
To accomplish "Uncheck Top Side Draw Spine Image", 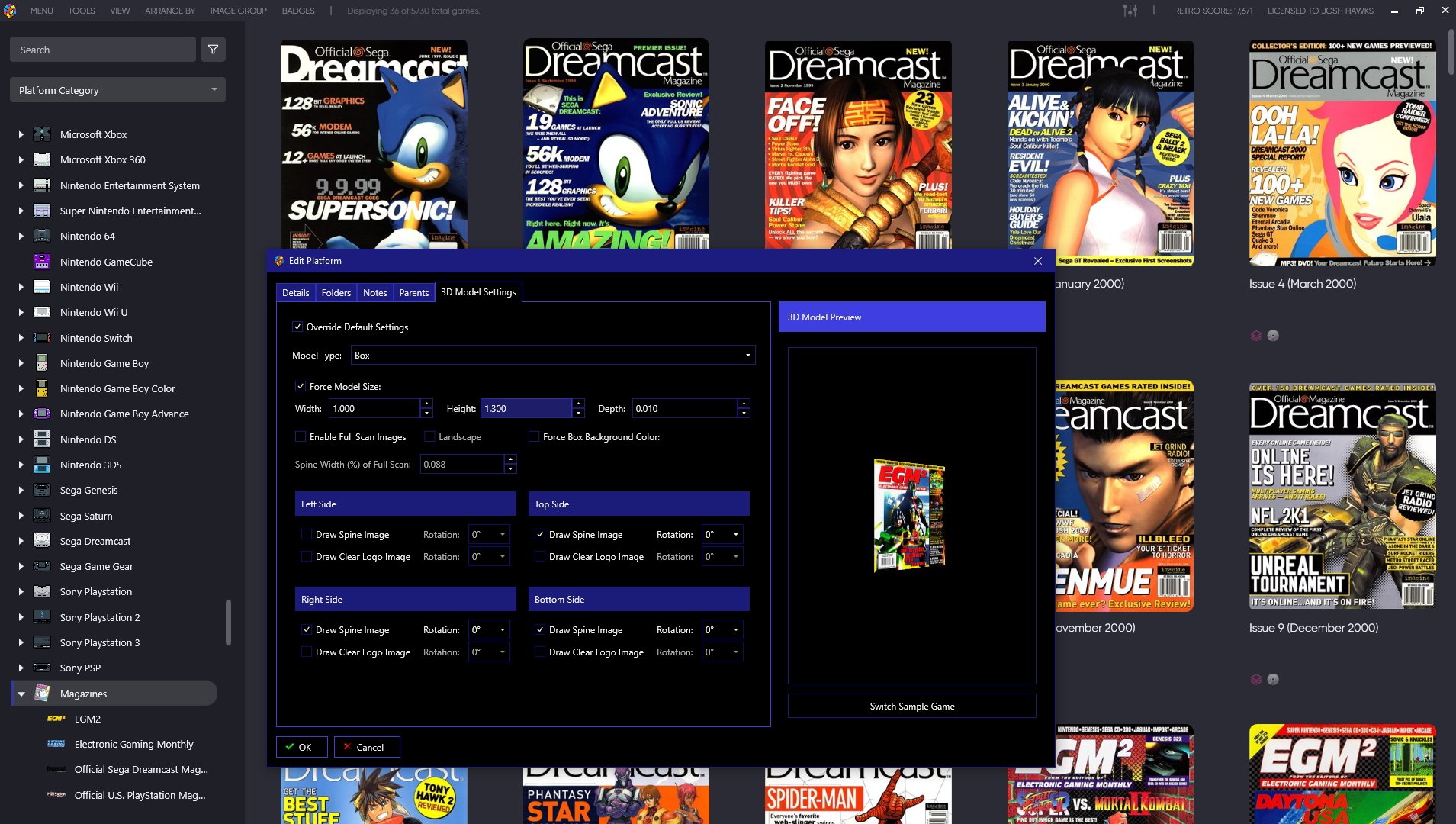I will 540,534.
